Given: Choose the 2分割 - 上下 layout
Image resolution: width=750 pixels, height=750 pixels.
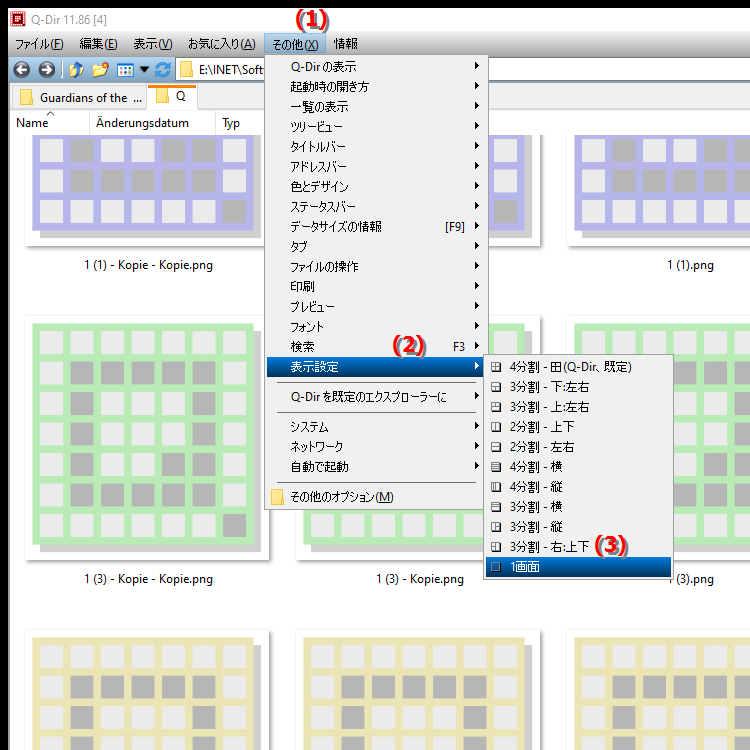Looking at the screenshot, I should click(x=578, y=427).
